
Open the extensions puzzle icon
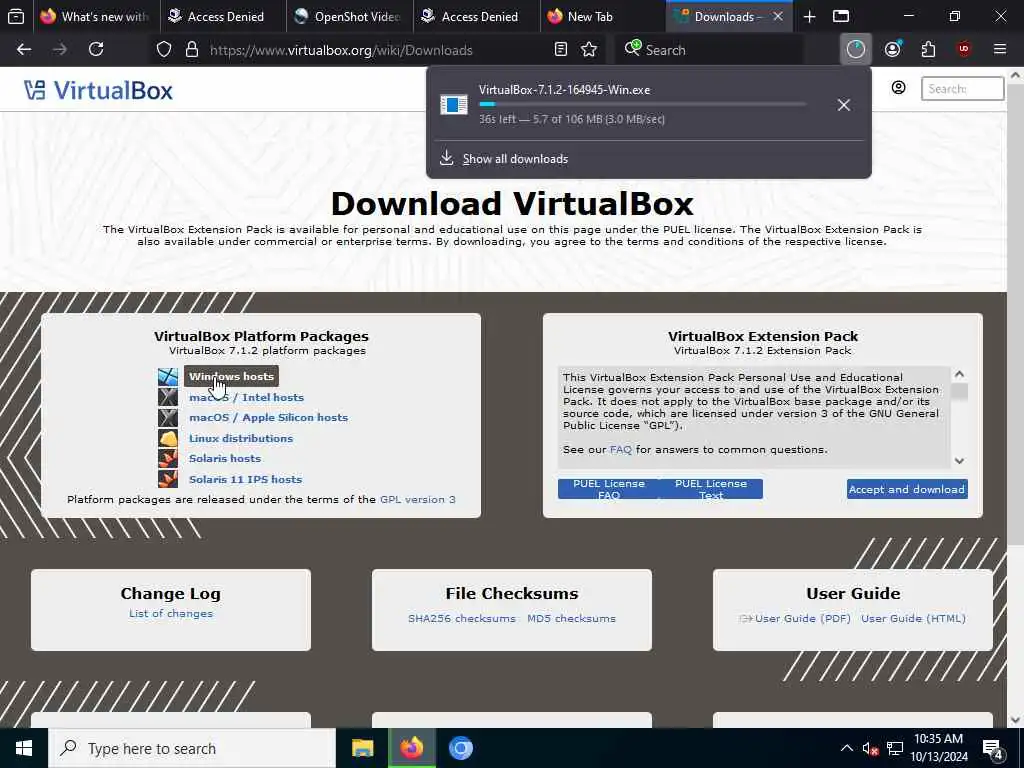(928, 50)
